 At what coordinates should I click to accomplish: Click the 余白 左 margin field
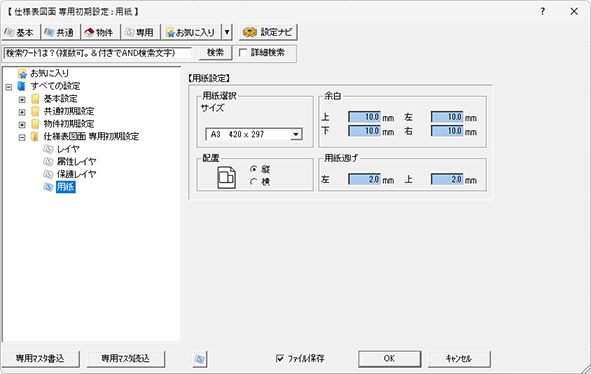point(447,117)
